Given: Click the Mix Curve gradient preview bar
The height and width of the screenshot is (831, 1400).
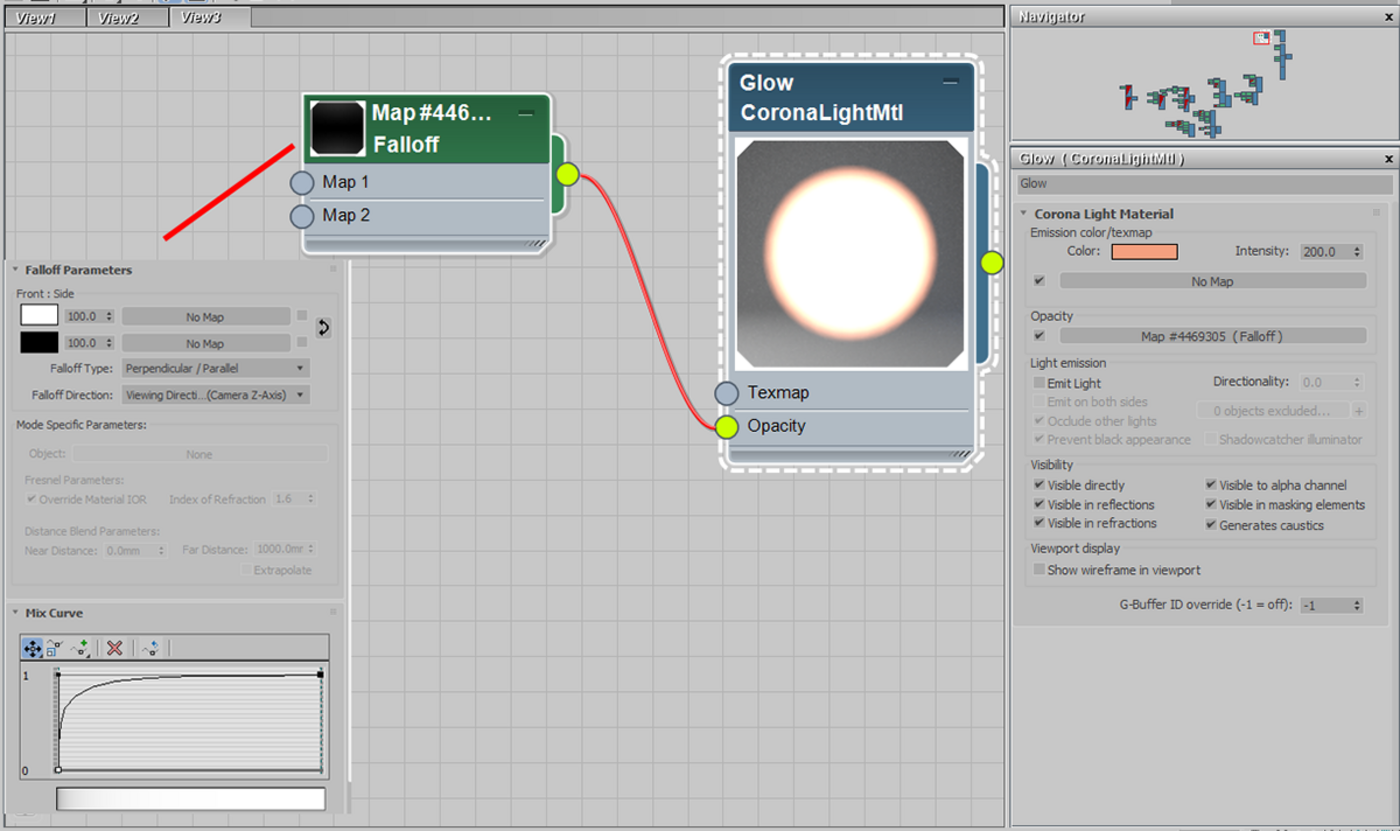Looking at the screenshot, I should [191, 799].
